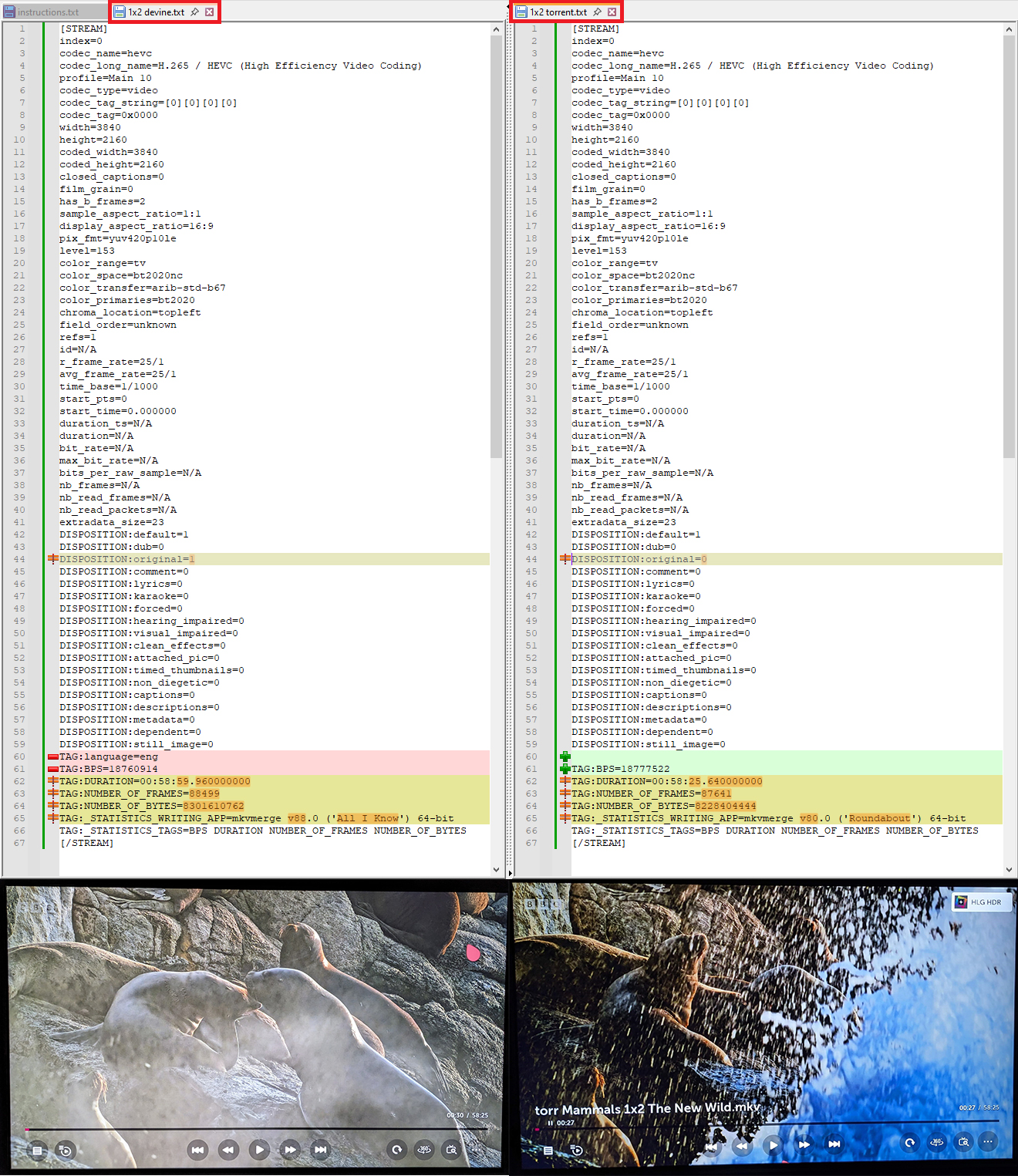
Task: Skip to previous video in left player
Action: (x=197, y=1150)
